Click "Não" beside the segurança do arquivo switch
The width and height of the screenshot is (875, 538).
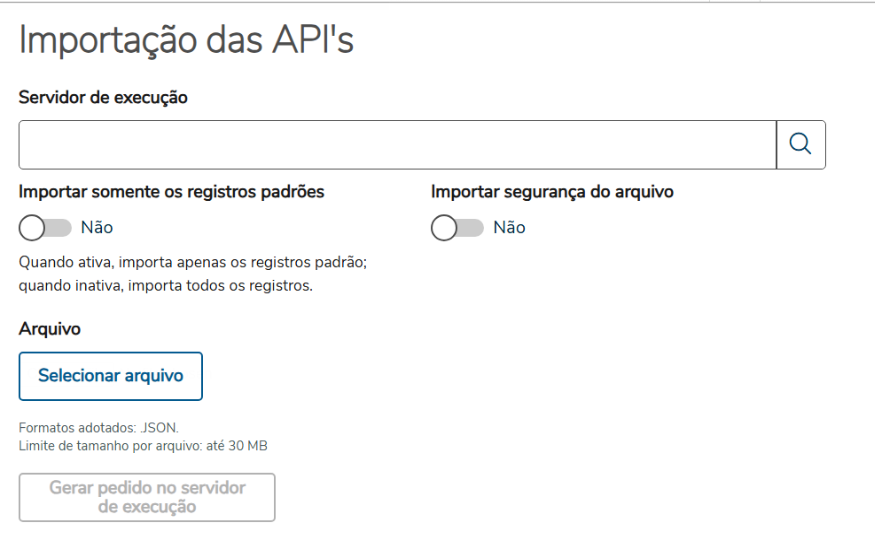[509, 228]
